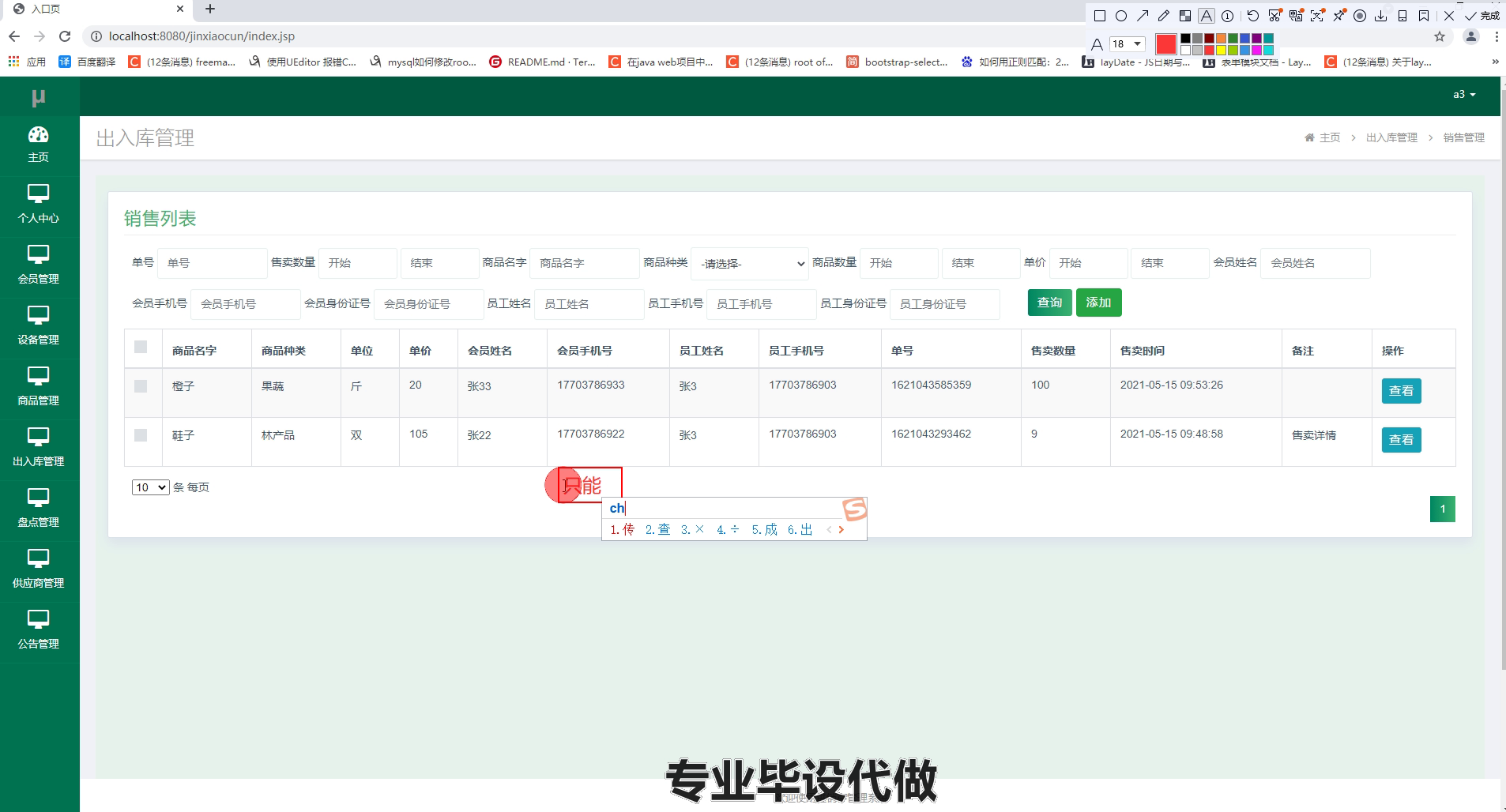Click the 商品名字 search input field
Viewport: 1506px width, 812px height.
click(585, 263)
